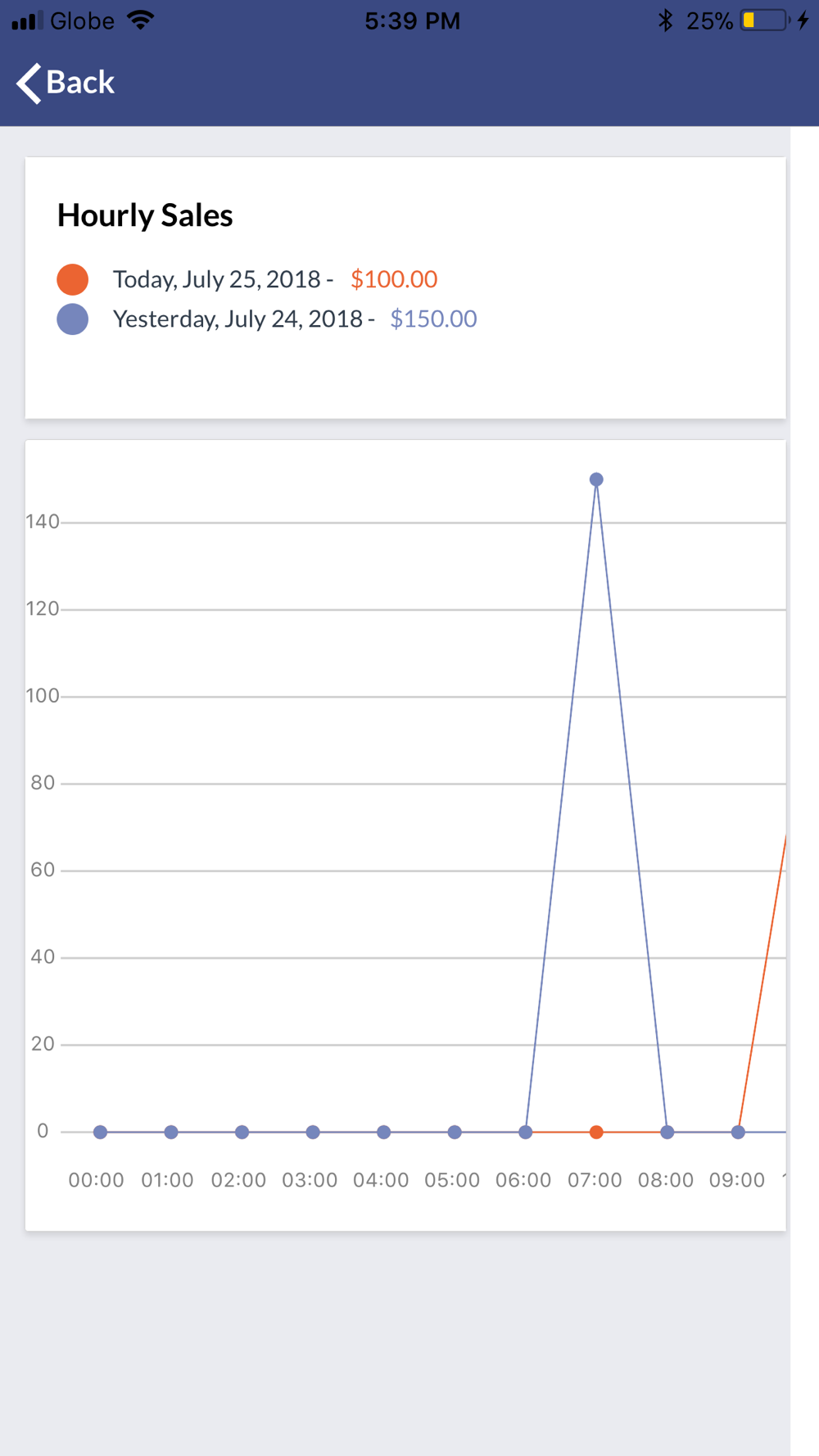Tap the Wi-Fi status icon
Image resolution: width=819 pixels, height=1456 pixels.
(141, 20)
